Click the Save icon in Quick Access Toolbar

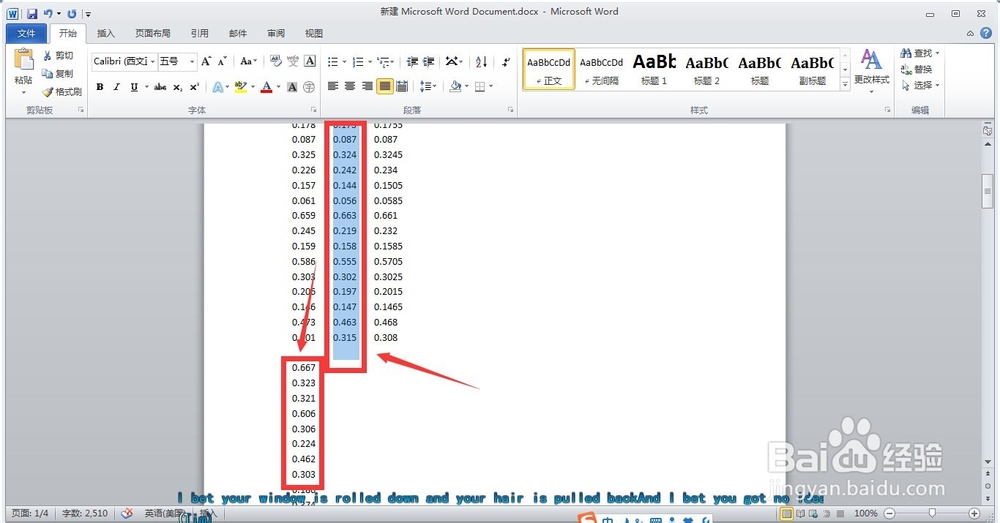point(33,13)
